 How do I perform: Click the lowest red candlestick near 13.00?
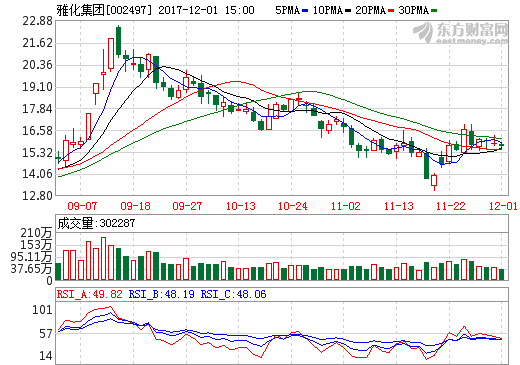(x=434, y=181)
